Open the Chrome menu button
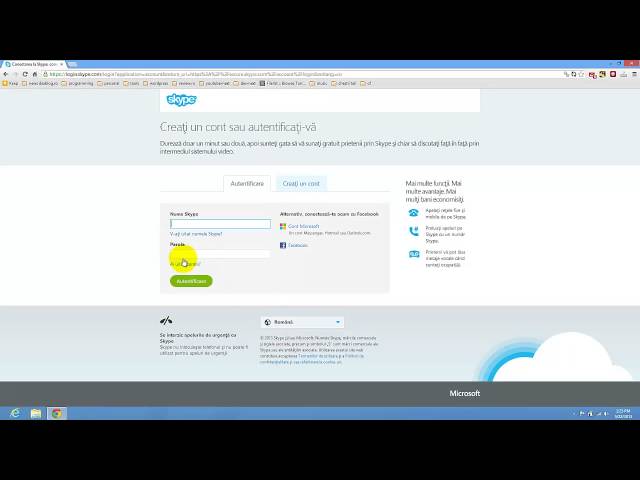Viewport: 640px width, 480px height. pyautogui.click(x=634, y=74)
